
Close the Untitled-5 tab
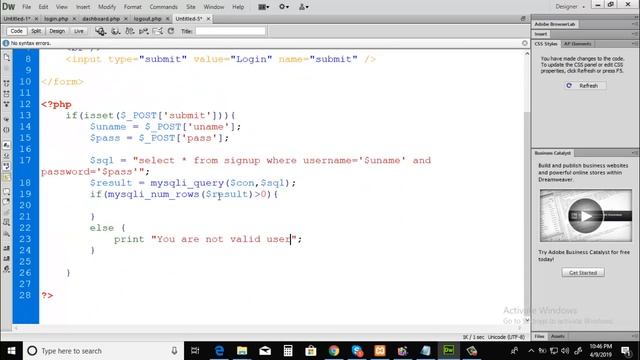208,19
